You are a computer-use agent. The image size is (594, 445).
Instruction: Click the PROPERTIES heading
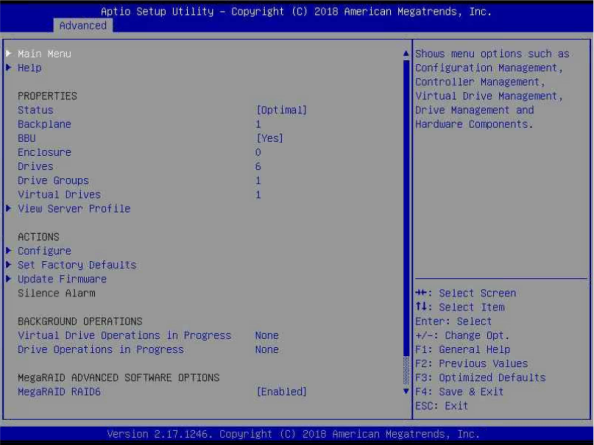[x=47, y=96]
